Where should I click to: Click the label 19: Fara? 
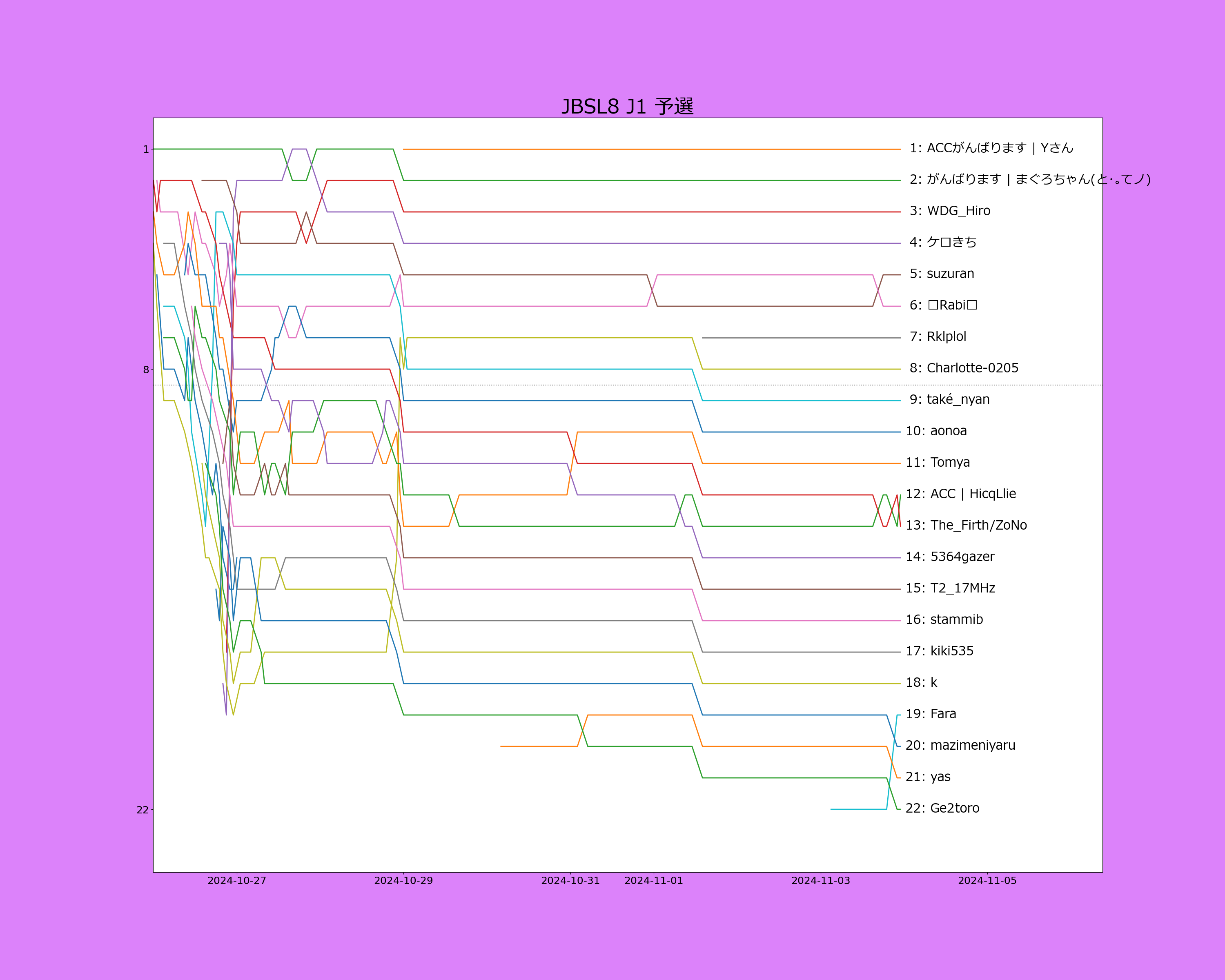pos(931,714)
